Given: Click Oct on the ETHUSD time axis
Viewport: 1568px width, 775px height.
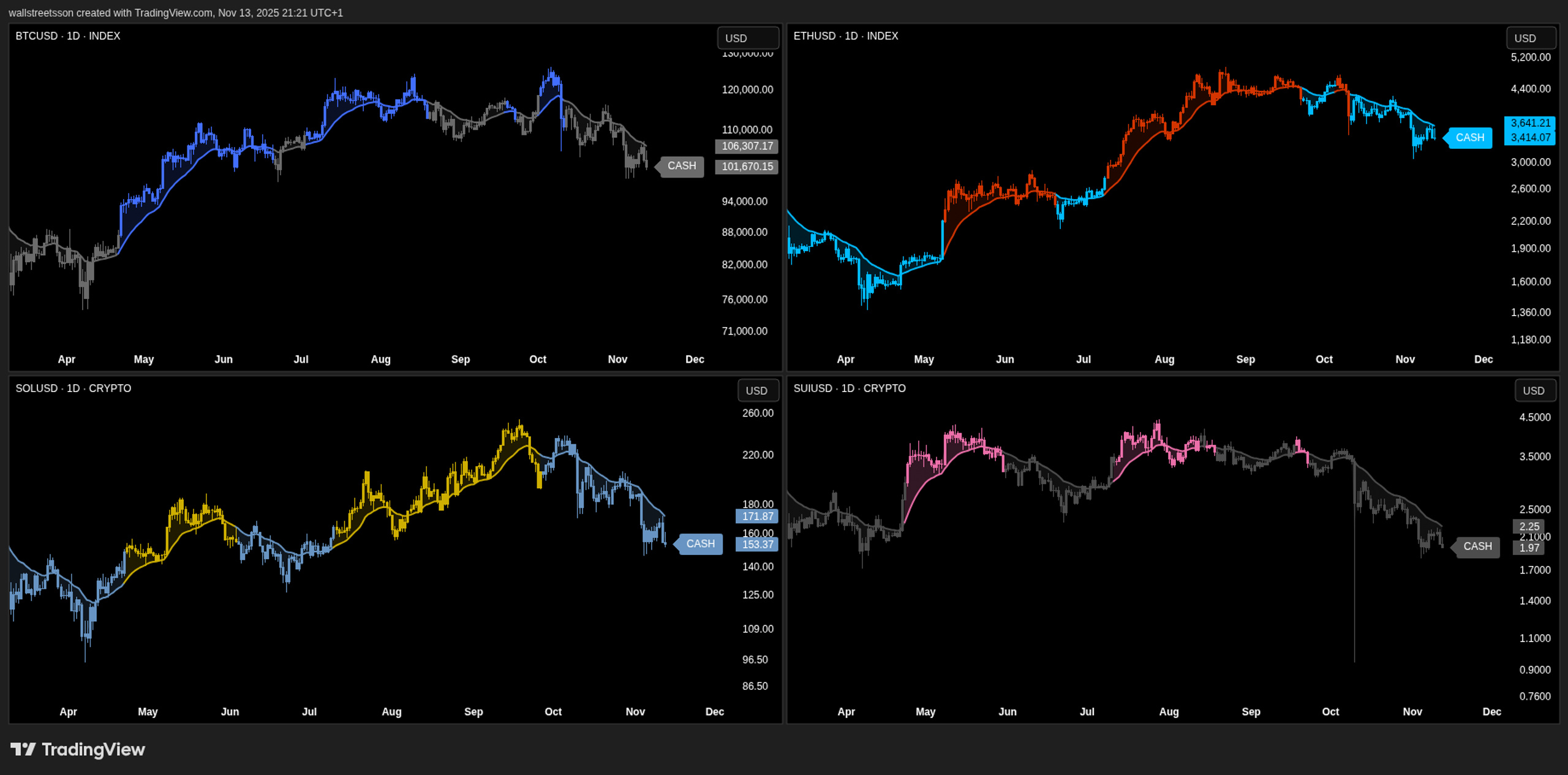Looking at the screenshot, I should 1324,360.
